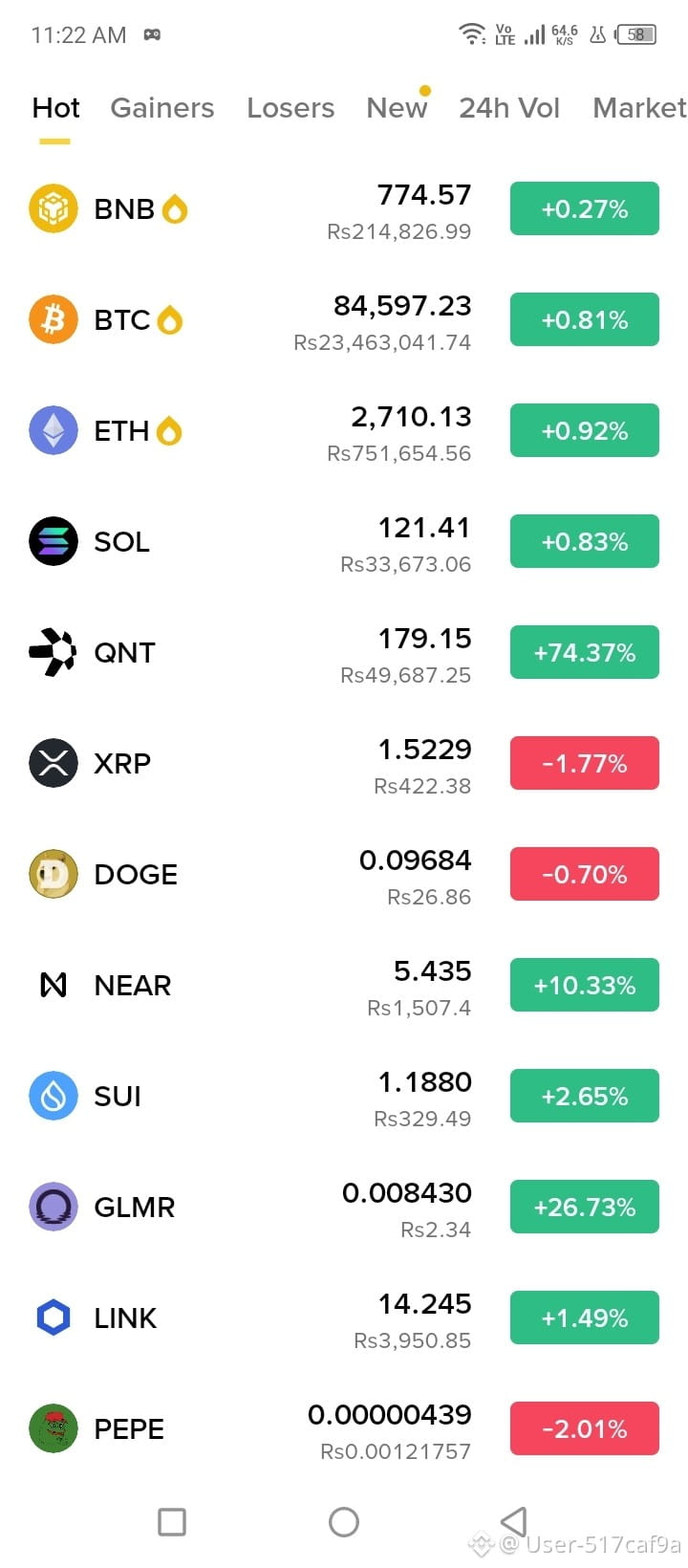The width and height of the screenshot is (688, 1568).
Task: Open the New listings tab
Action: [x=398, y=108]
